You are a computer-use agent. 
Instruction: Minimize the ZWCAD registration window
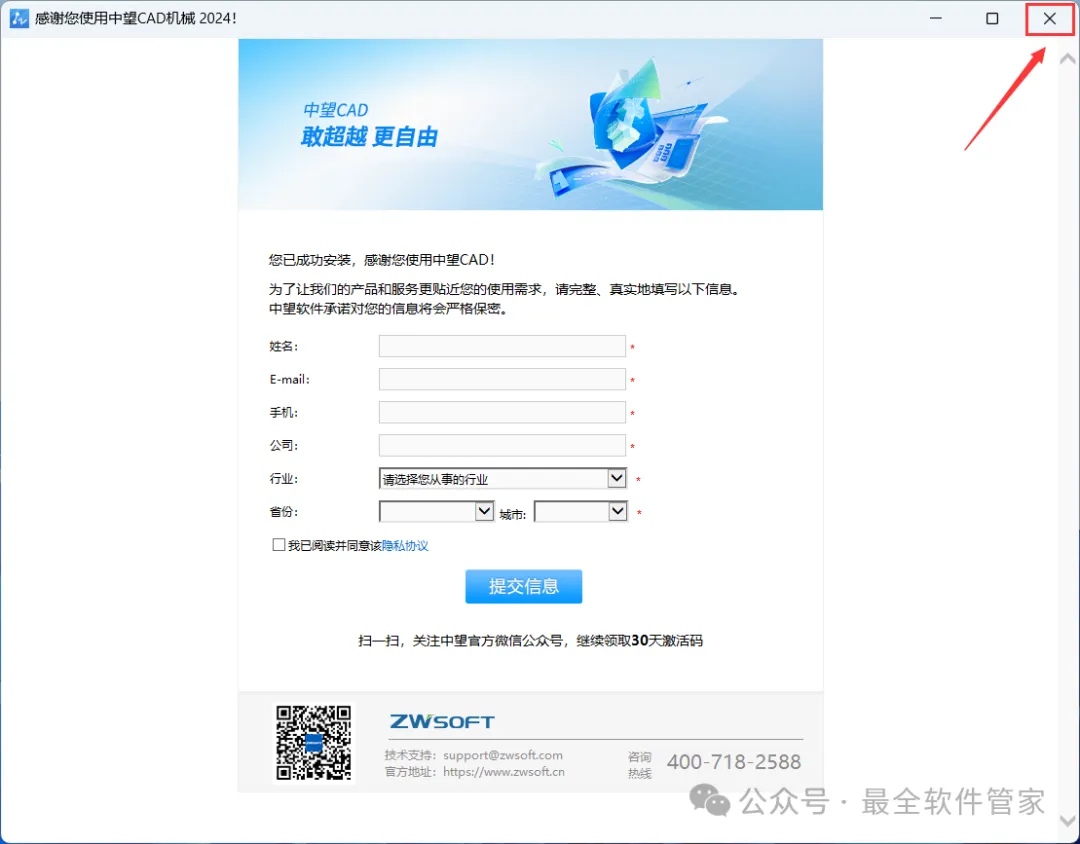point(935,19)
